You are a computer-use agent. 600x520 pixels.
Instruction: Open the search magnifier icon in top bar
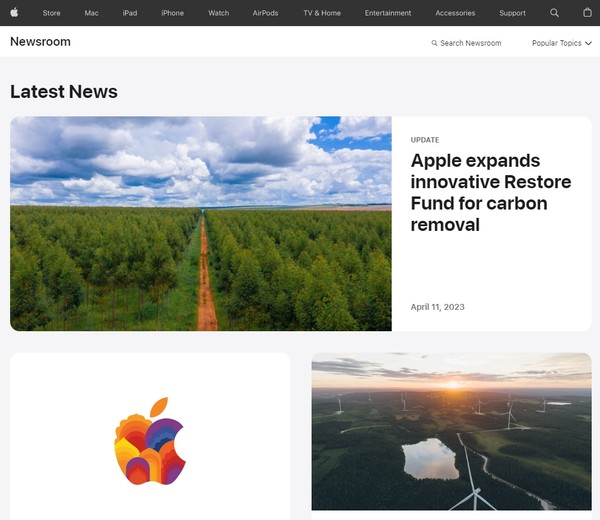pyautogui.click(x=555, y=13)
